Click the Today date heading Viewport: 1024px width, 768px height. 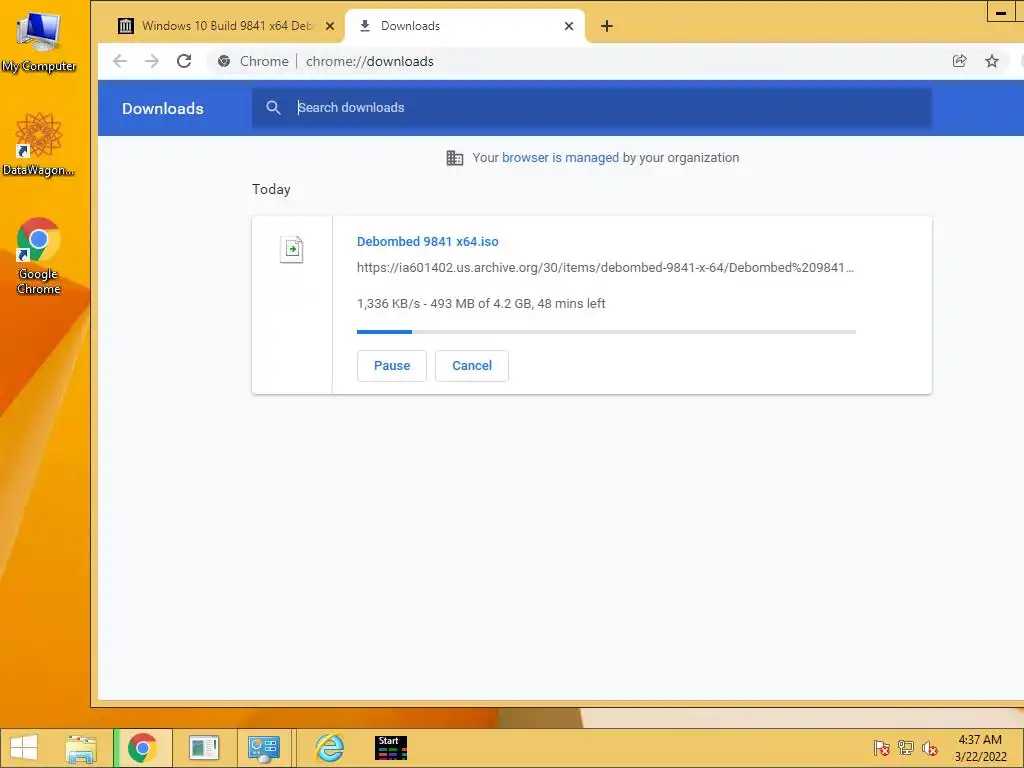click(x=272, y=189)
